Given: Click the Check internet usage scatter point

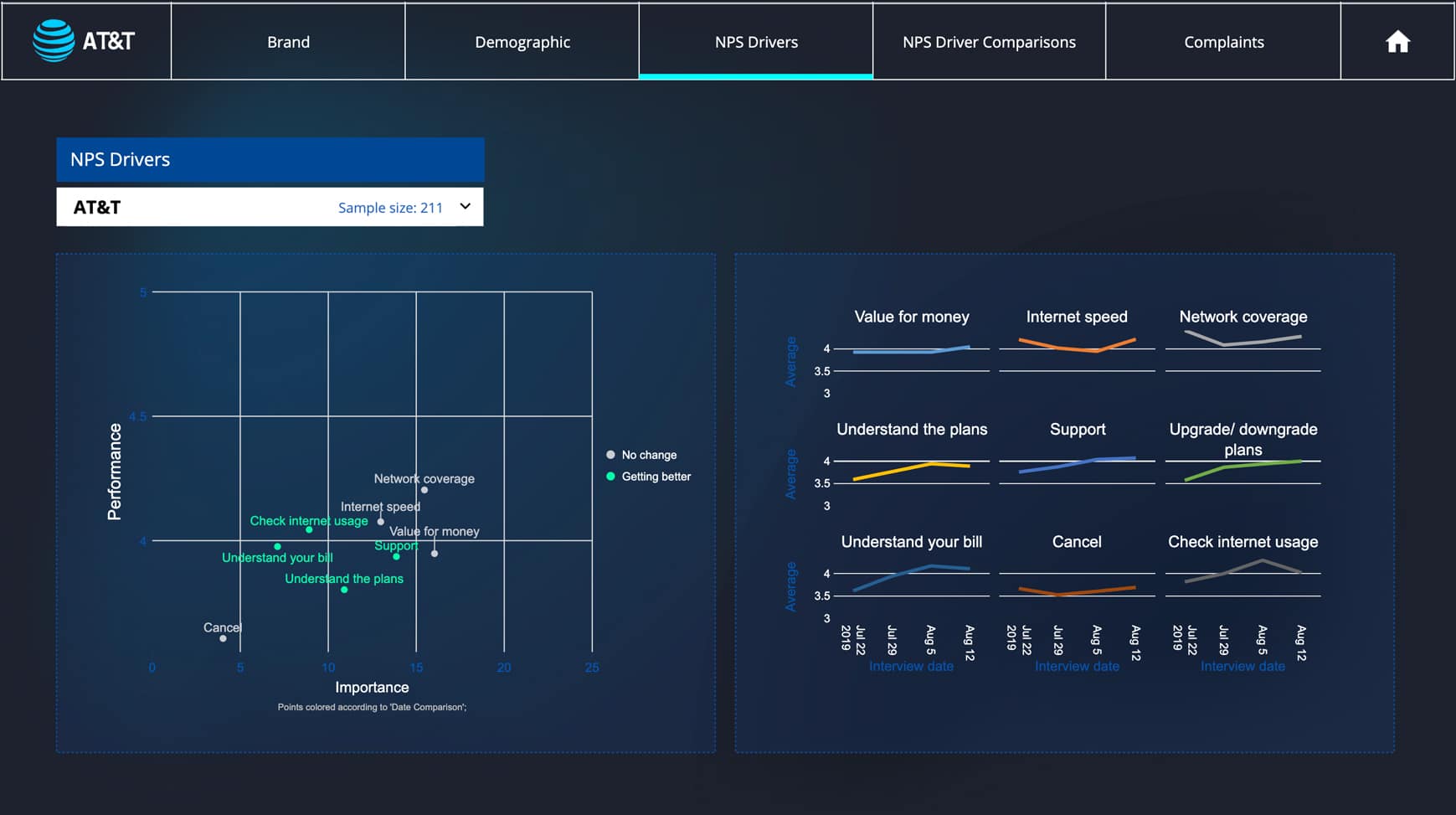Looking at the screenshot, I should (309, 529).
